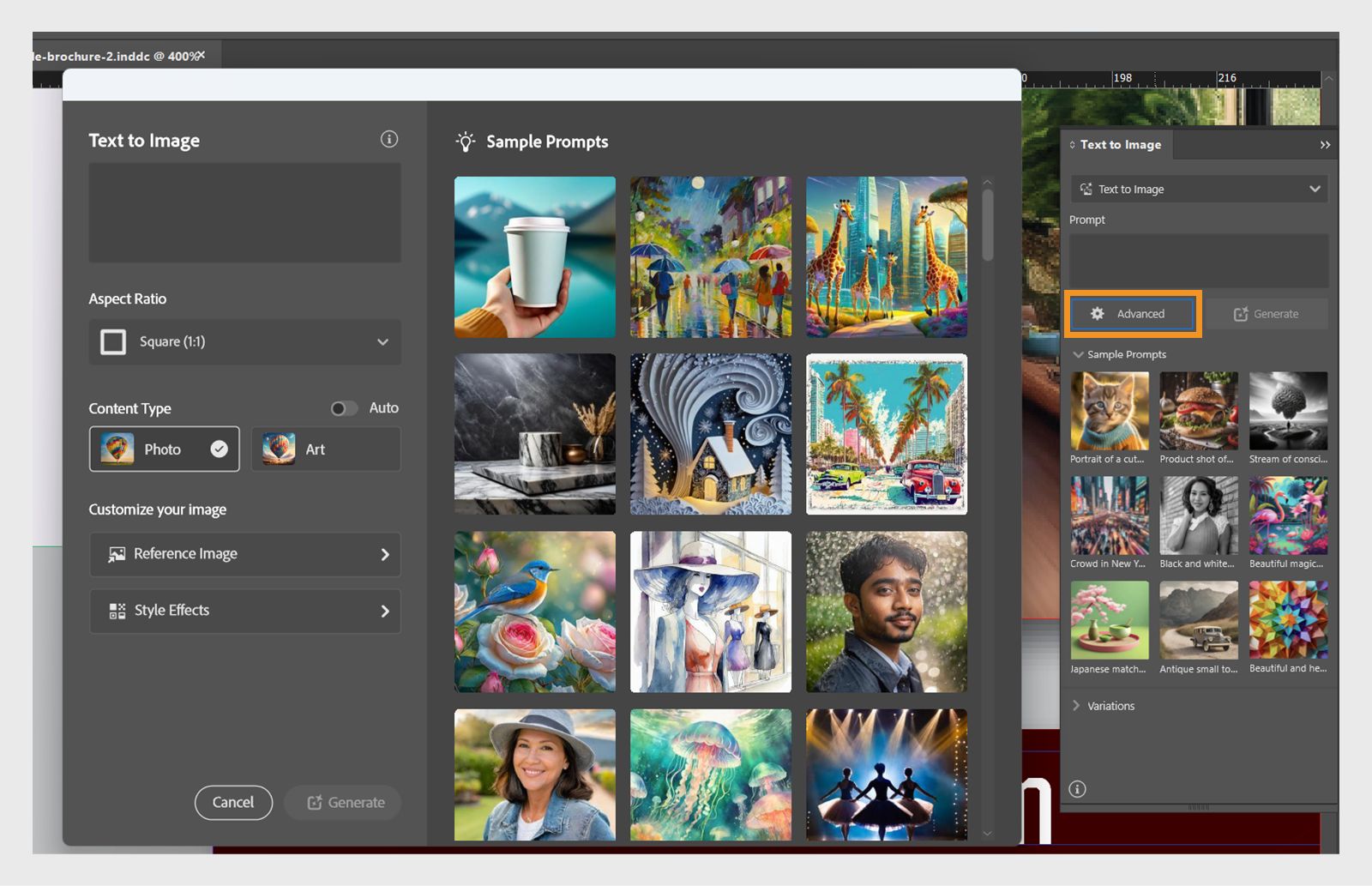Click the Generate button in the dialog
The width and height of the screenshot is (1372, 886).
pyautogui.click(x=342, y=803)
